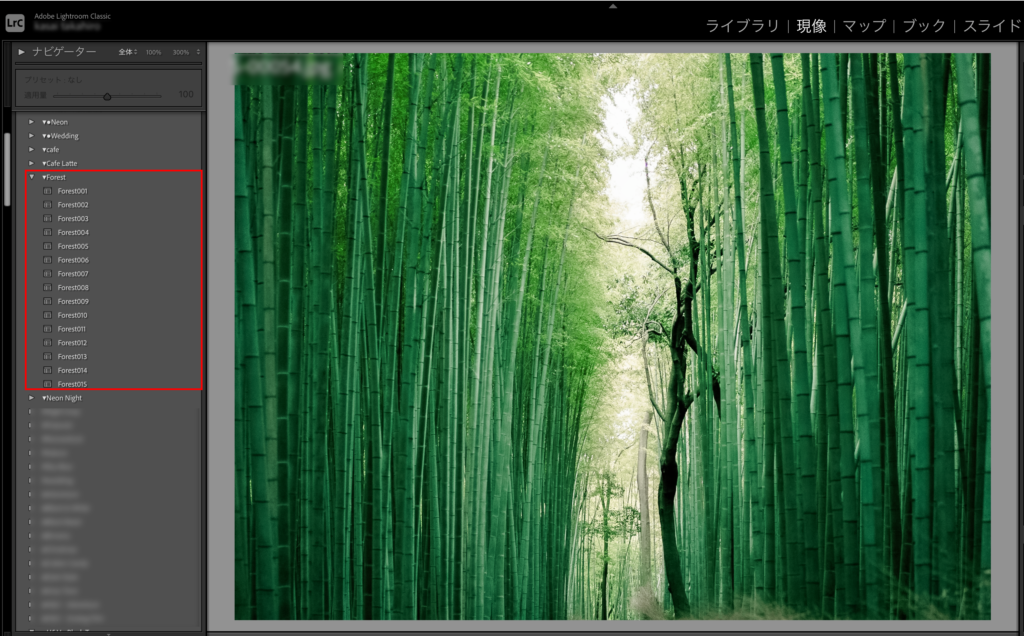Click the preset amount slider handle
The height and width of the screenshot is (636, 1024).
coord(107,96)
